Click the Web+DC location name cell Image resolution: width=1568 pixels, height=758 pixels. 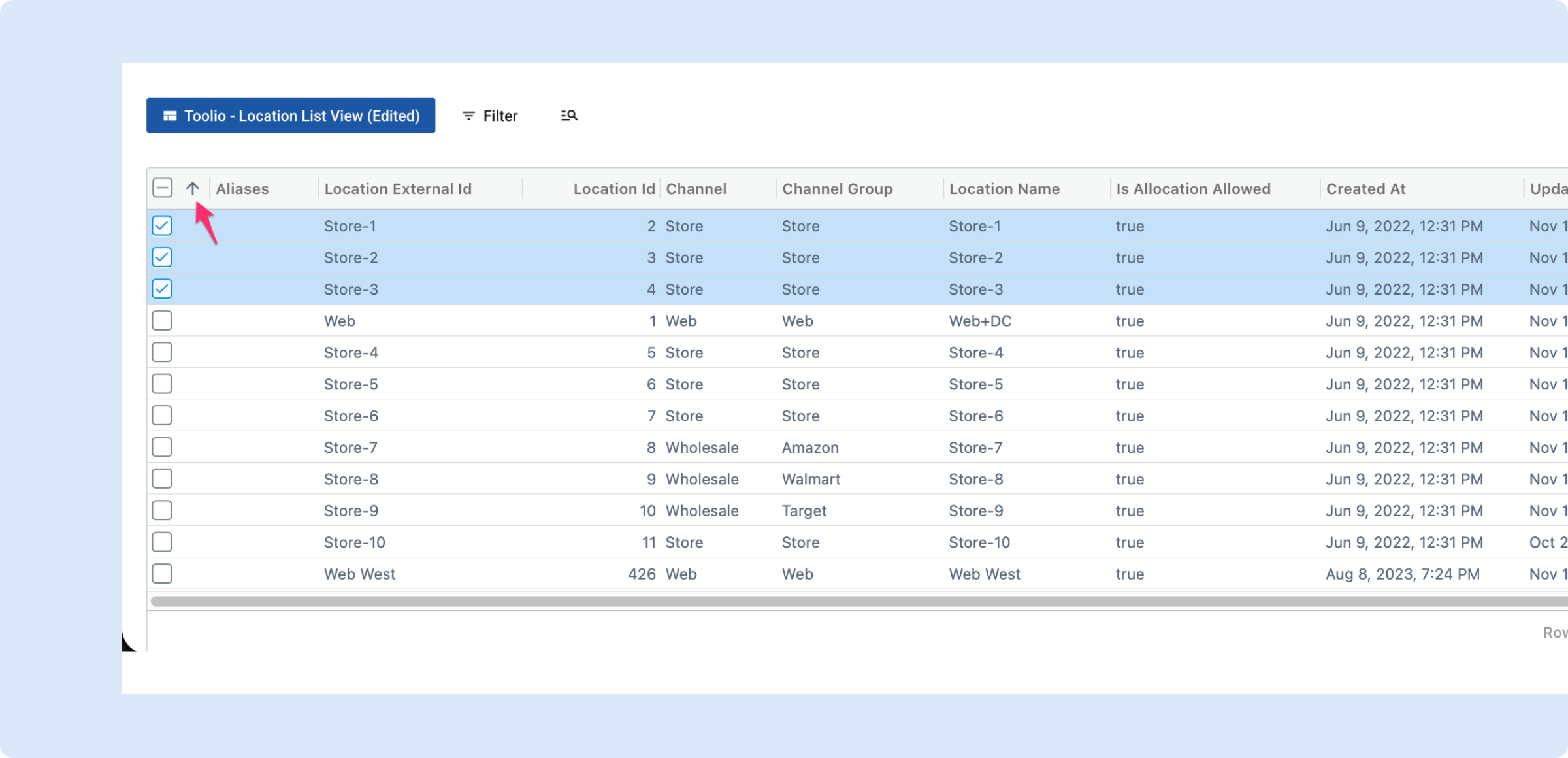pos(980,321)
